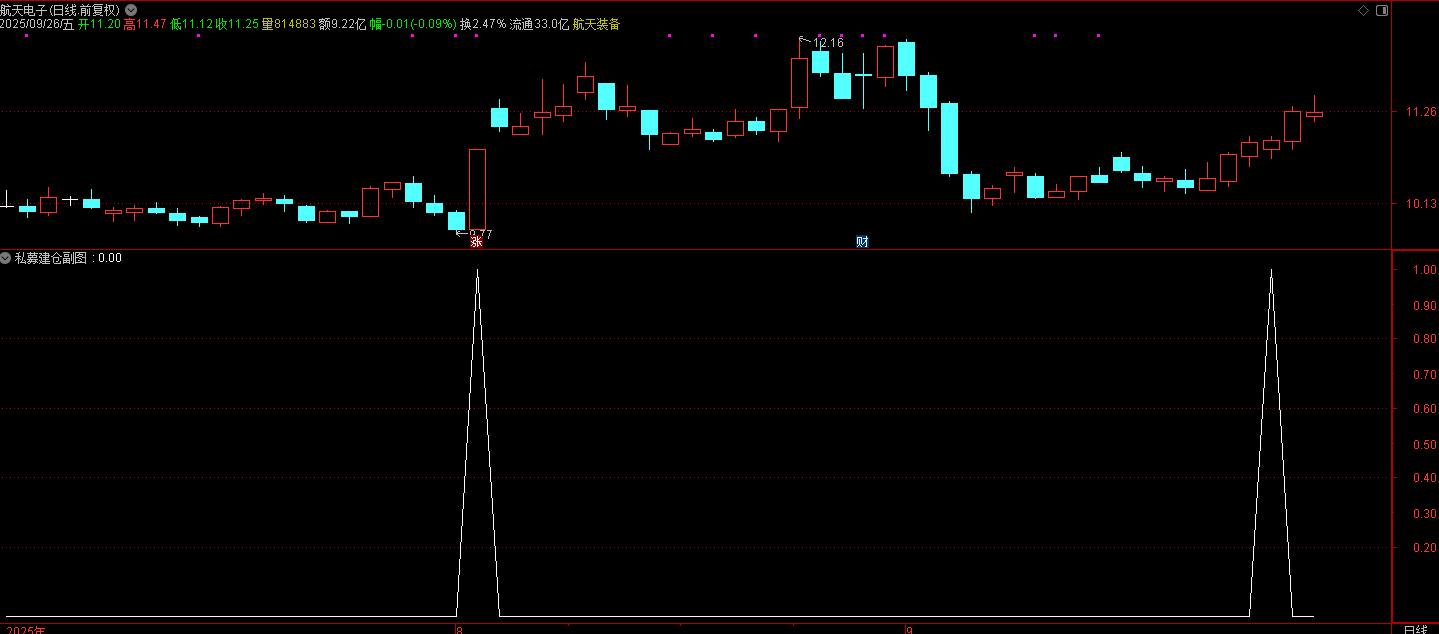This screenshot has width=1439, height=634.
Task: Click the 0.20 indicator axis value
Action: (1424, 548)
